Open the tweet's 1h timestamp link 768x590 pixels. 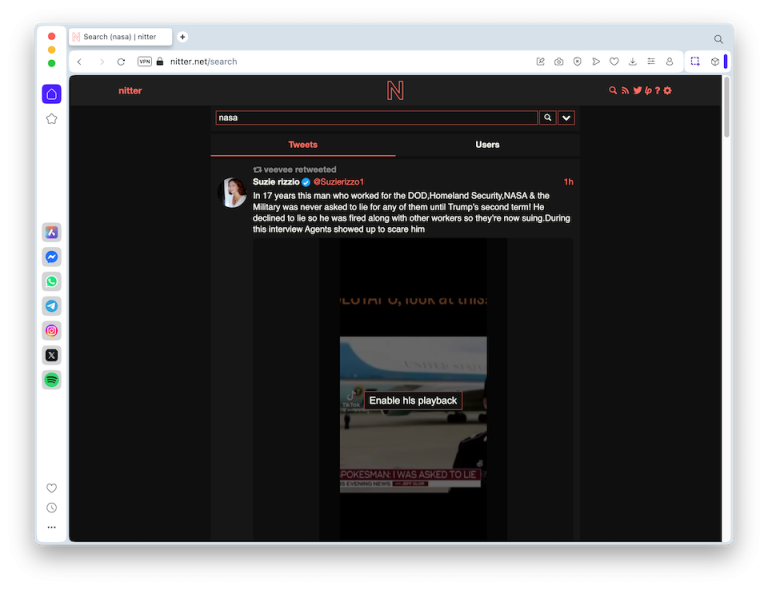568,182
